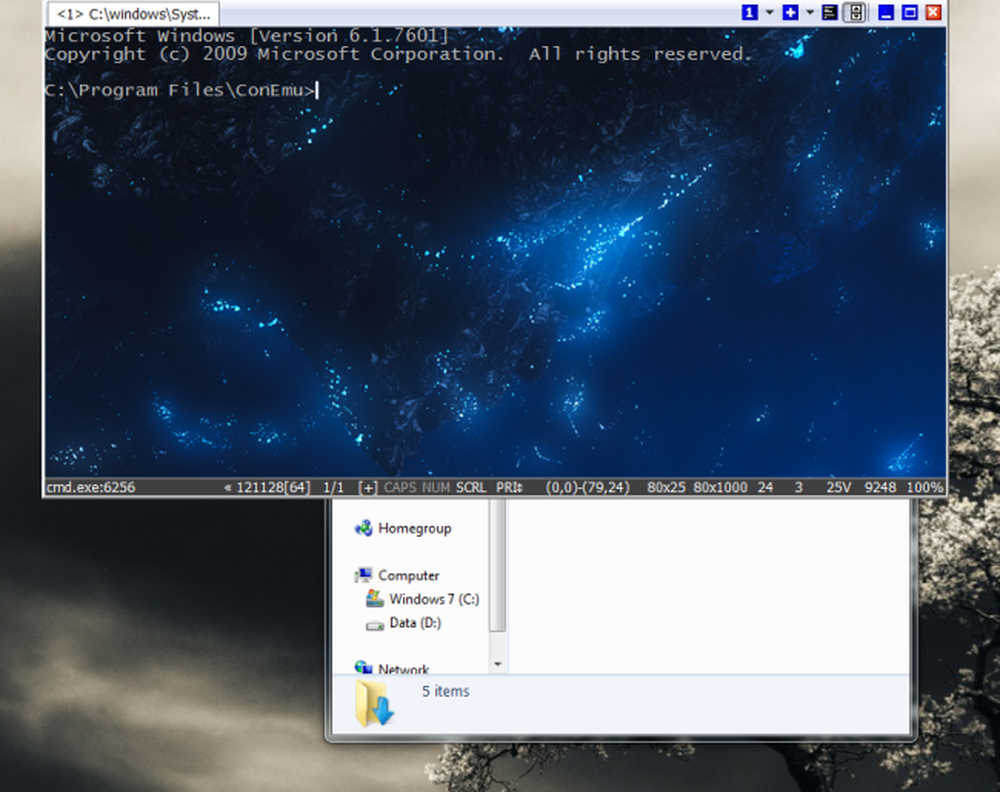The image size is (1000, 792).
Task: Click cmd.exe:6256 in status bar
Action: point(91,488)
